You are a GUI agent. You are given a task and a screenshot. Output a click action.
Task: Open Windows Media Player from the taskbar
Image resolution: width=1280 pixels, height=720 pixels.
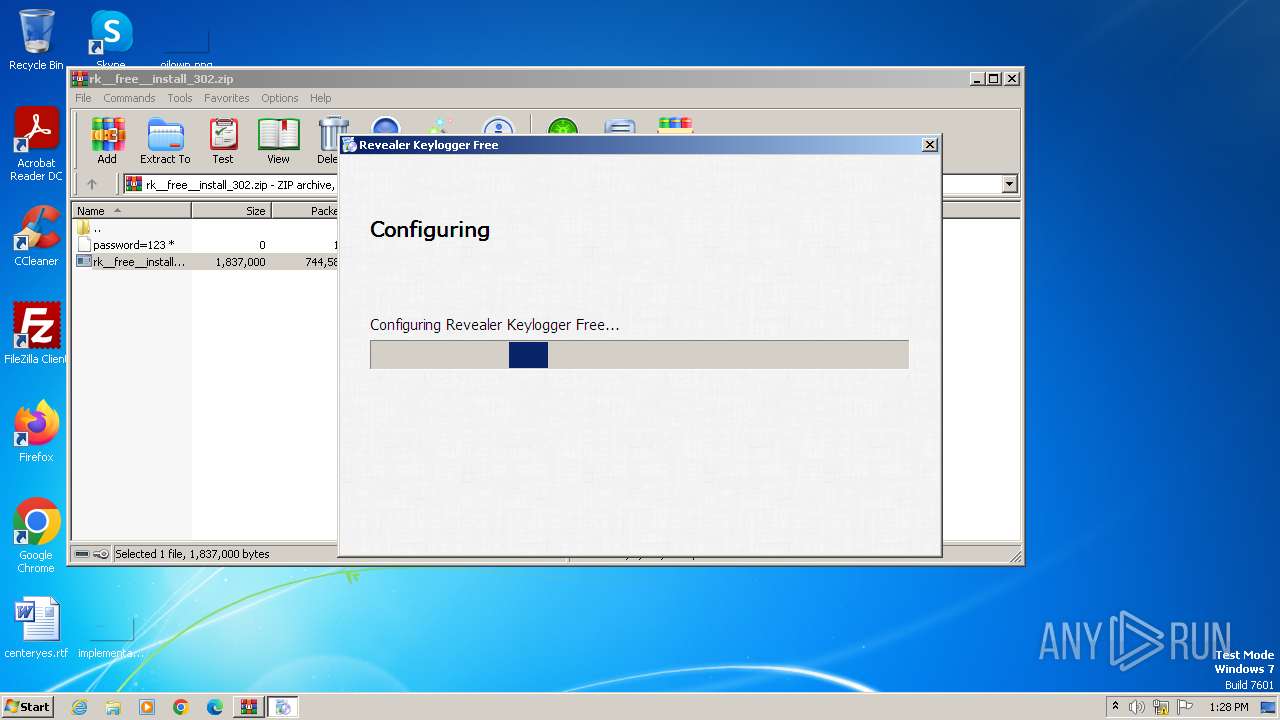(147, 707)
